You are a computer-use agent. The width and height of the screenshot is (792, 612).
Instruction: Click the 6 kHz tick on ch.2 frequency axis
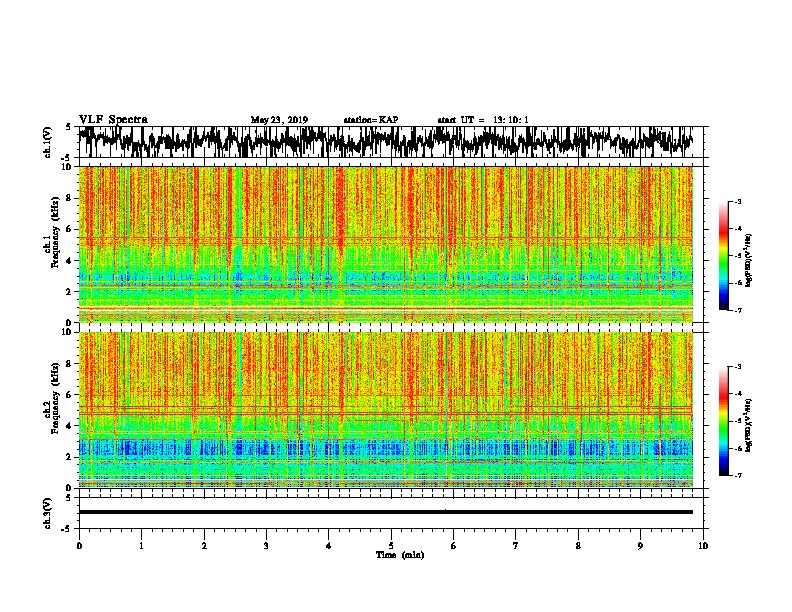69,394
